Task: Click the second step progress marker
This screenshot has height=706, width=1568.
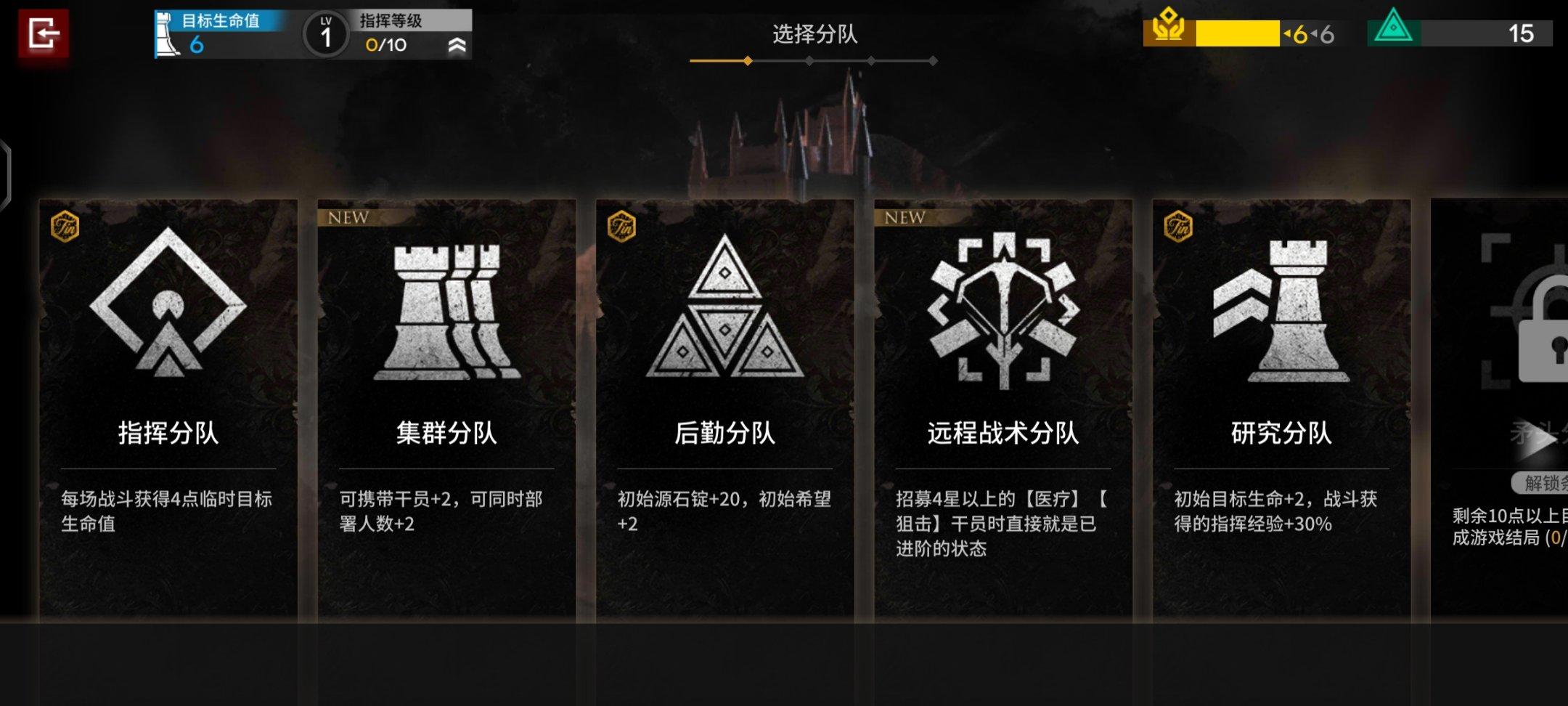Action: pyautogui.click(x=809, y=61)
